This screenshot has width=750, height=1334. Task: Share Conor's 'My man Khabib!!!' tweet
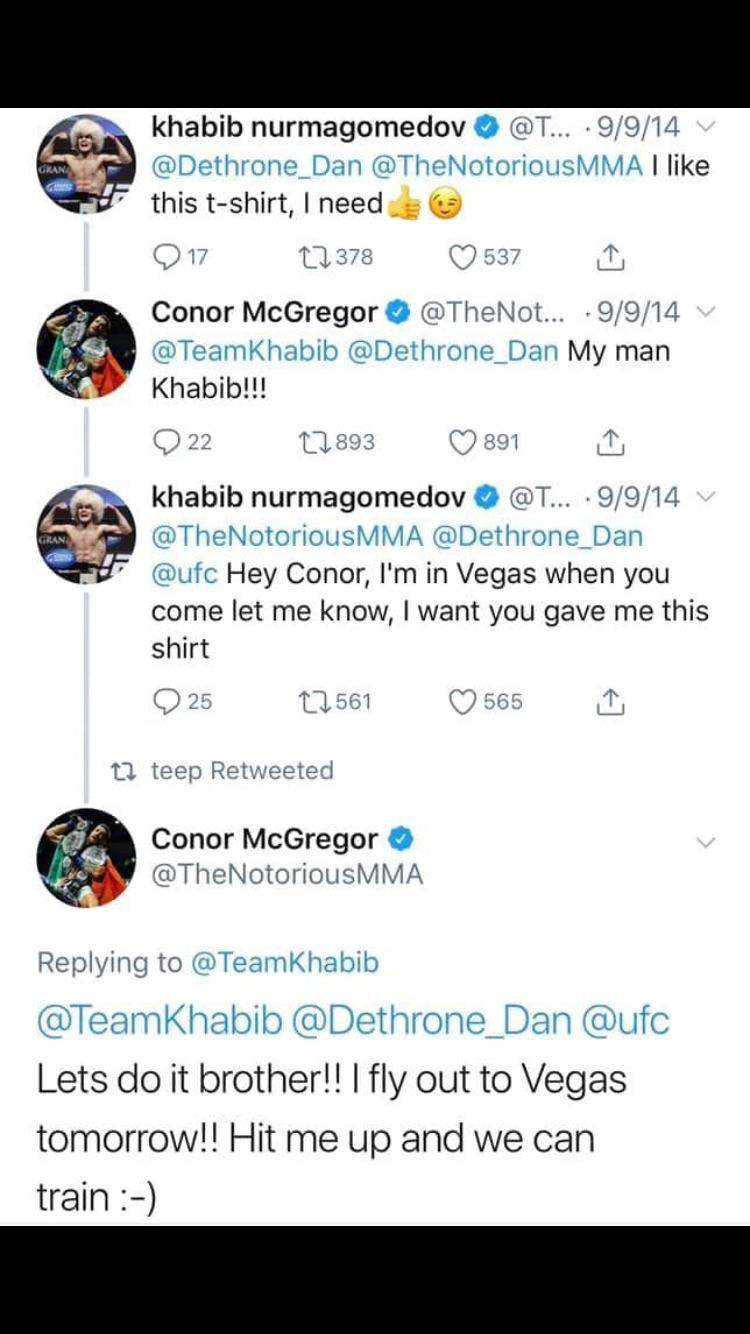click(609, 441)
